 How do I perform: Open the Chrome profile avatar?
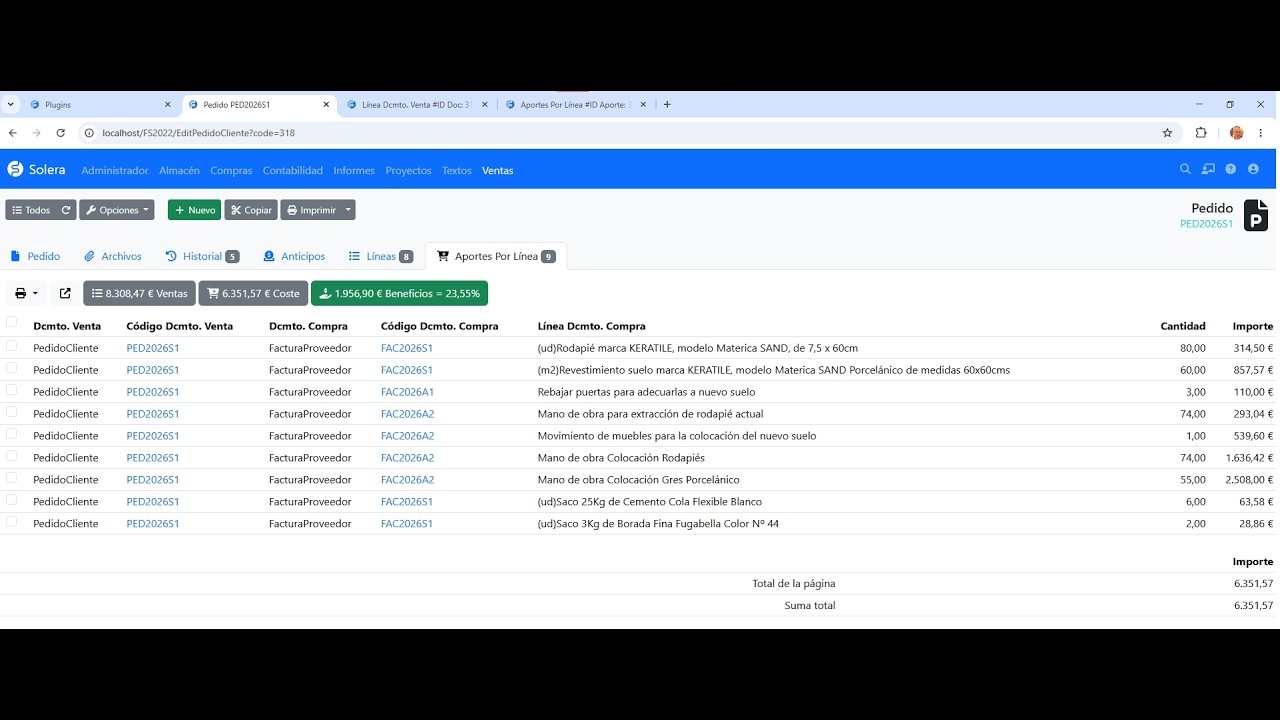point(1237,133)
